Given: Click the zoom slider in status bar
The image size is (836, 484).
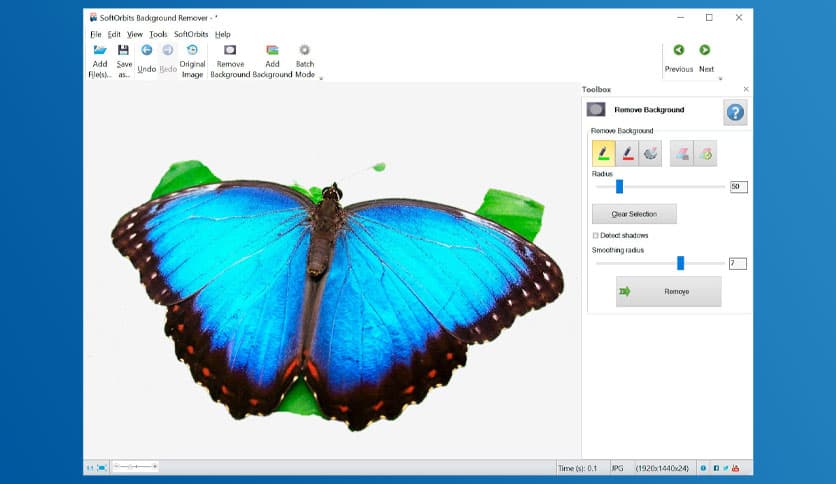Looking at the screenshot, I should [135, 467].
